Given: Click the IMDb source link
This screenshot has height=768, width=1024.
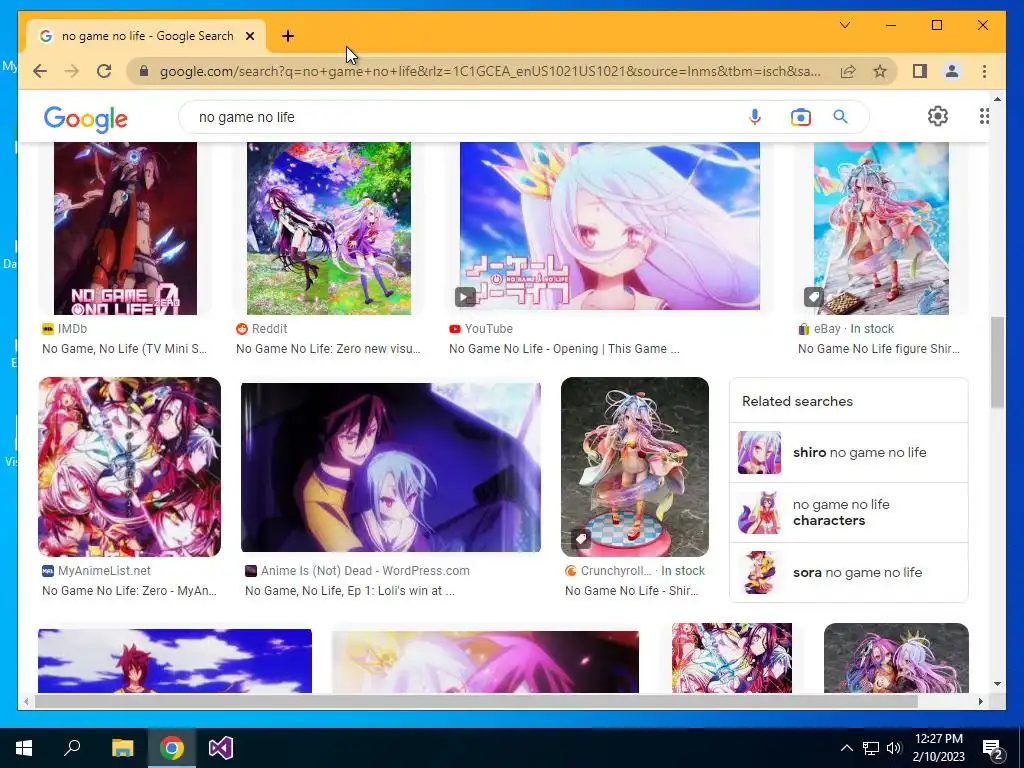Looking at the screenshot, I should pyautogui.click(x=65, y=328).
